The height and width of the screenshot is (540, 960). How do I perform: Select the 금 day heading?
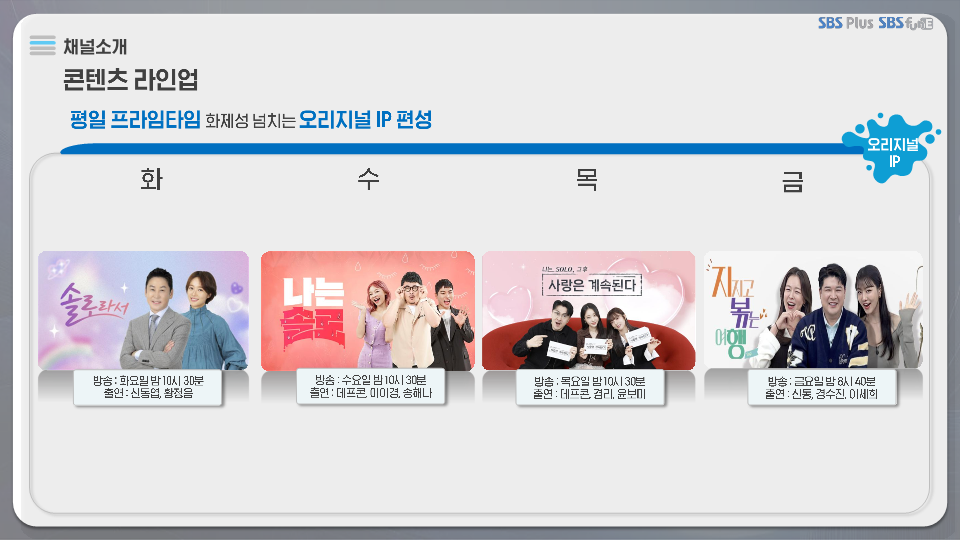792,181
